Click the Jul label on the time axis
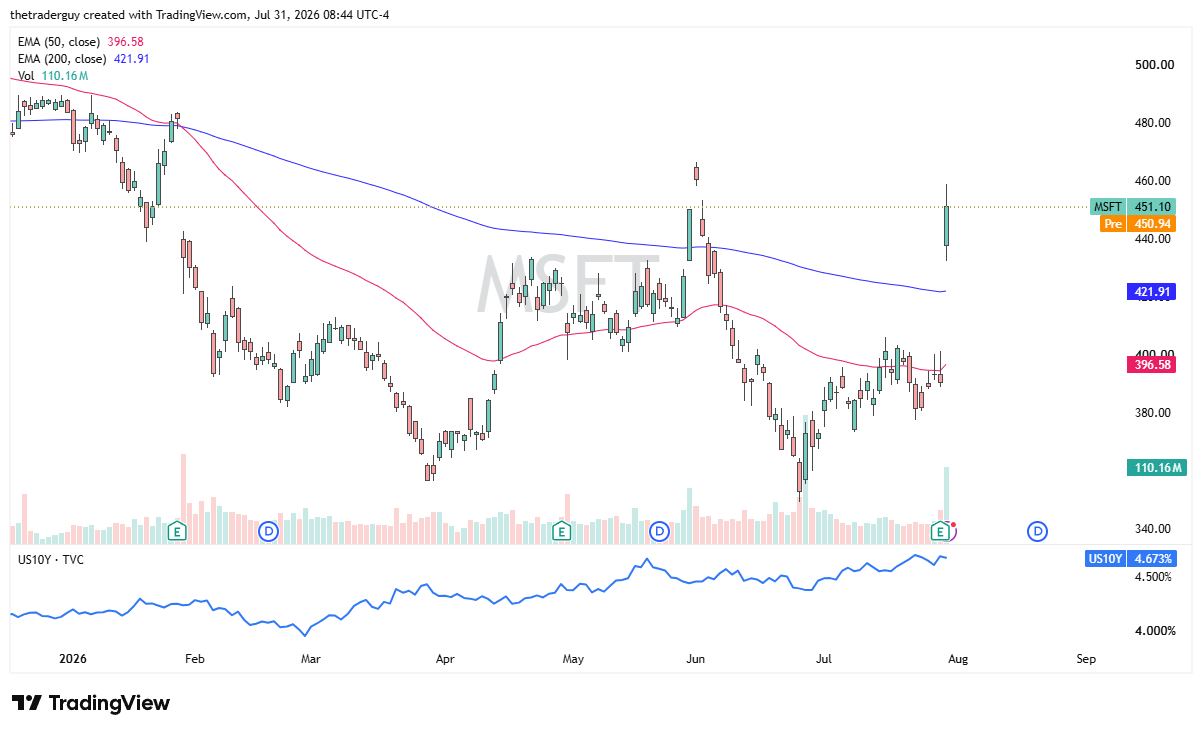 [x=825, y=659]
